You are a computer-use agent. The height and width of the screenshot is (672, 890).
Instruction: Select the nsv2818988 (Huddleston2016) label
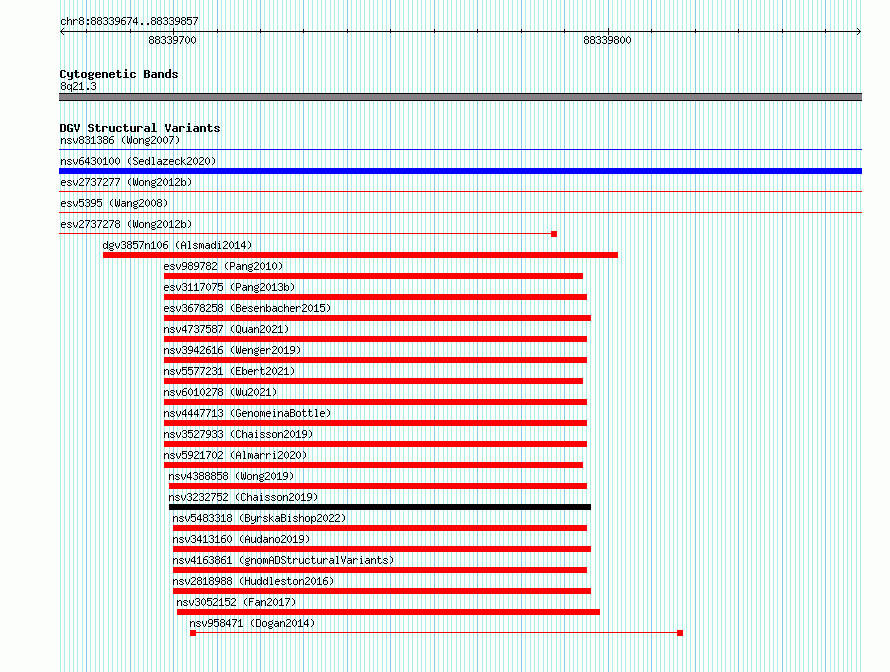(x=253, y=581)
